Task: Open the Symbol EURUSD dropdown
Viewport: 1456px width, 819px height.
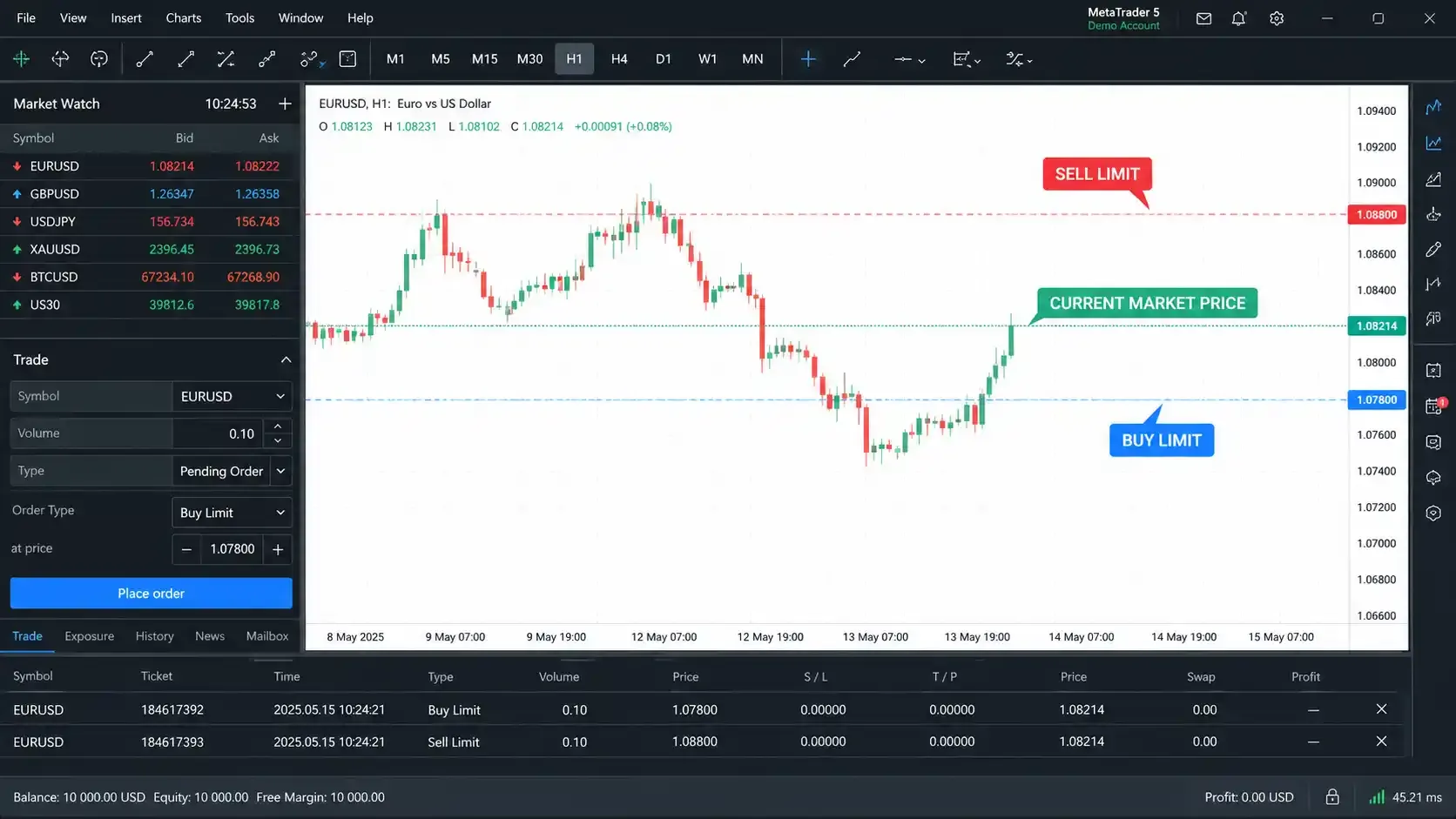Action: click(232, 396)
